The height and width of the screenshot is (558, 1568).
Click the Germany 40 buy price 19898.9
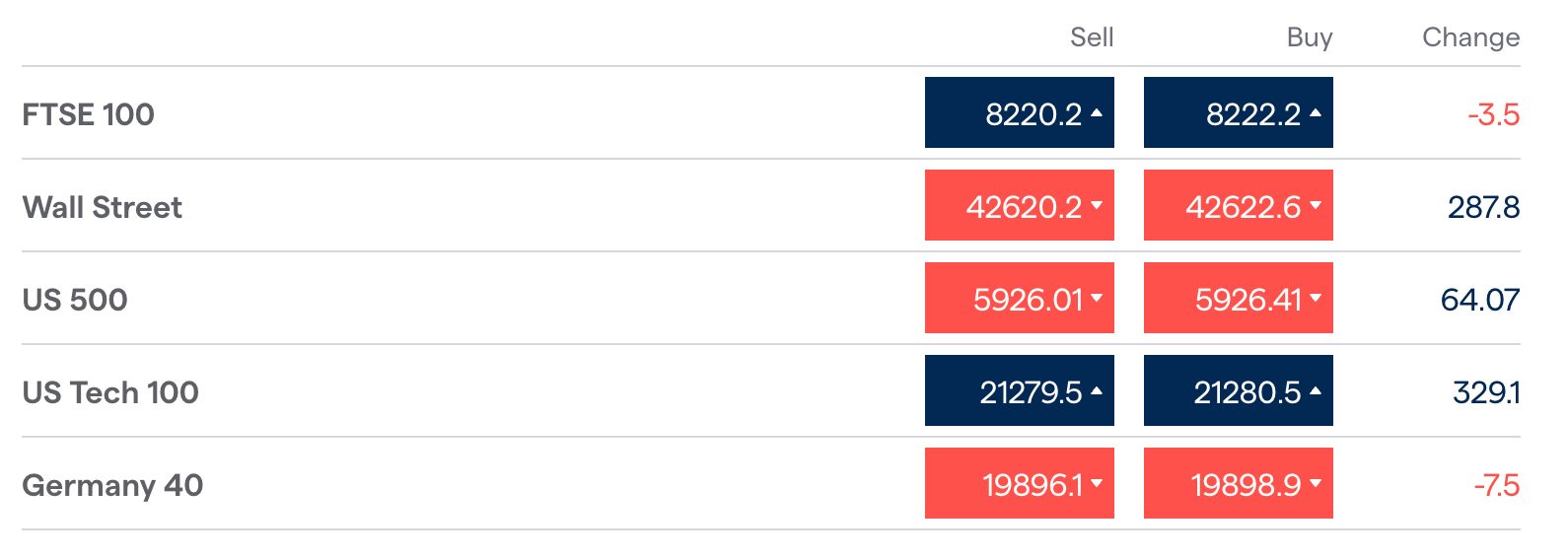click(1239, 483)
